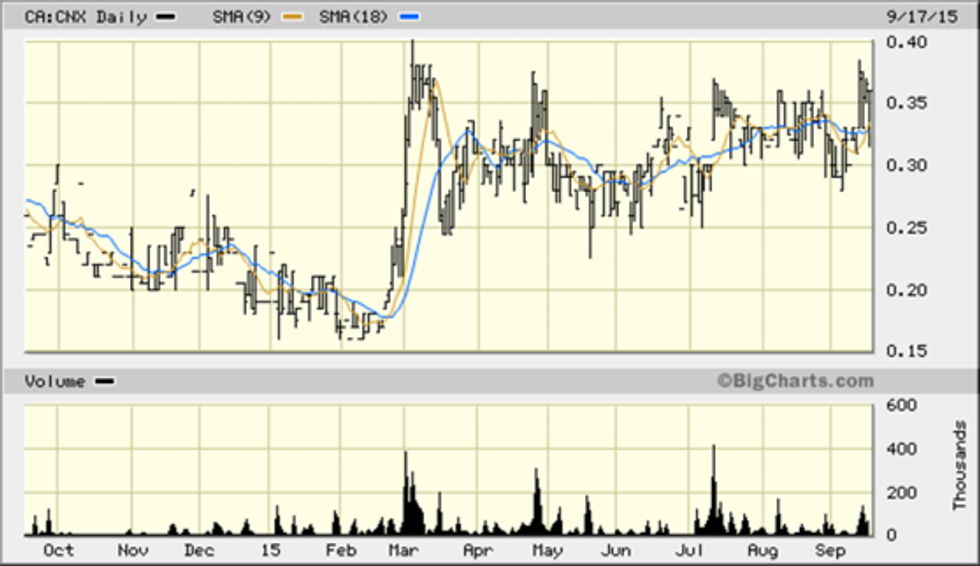
Task: Open the ©BigCharts.com watermark link
Action: tap(794, 380)
